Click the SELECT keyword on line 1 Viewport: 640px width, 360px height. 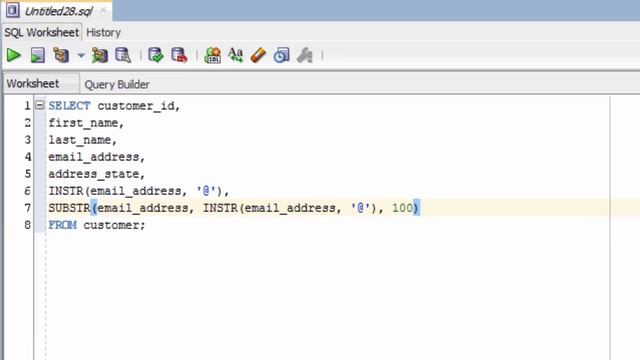tap(69, 106)
